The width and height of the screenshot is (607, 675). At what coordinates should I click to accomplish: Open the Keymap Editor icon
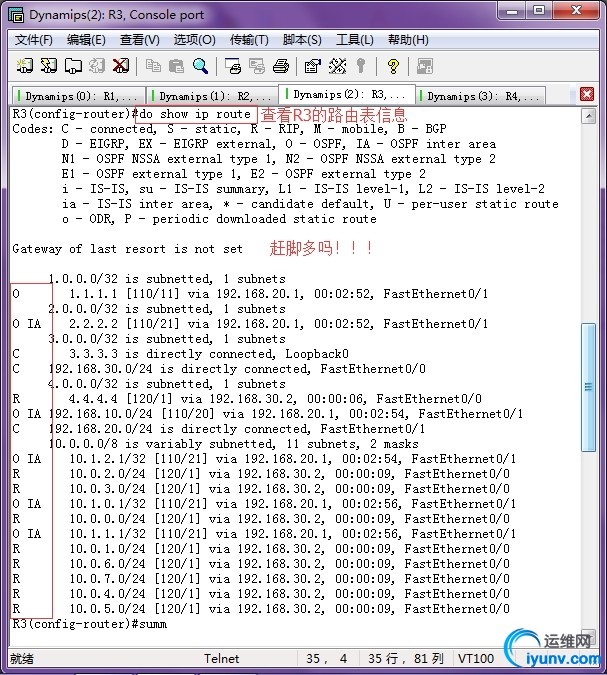click(x=337, y=66)
